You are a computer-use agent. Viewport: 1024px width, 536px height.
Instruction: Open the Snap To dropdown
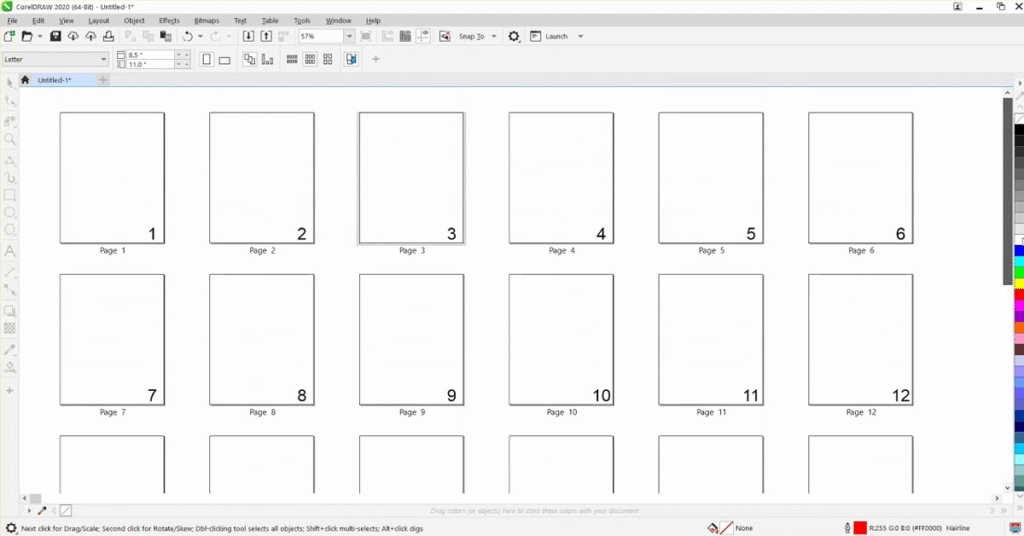[494, 37]
